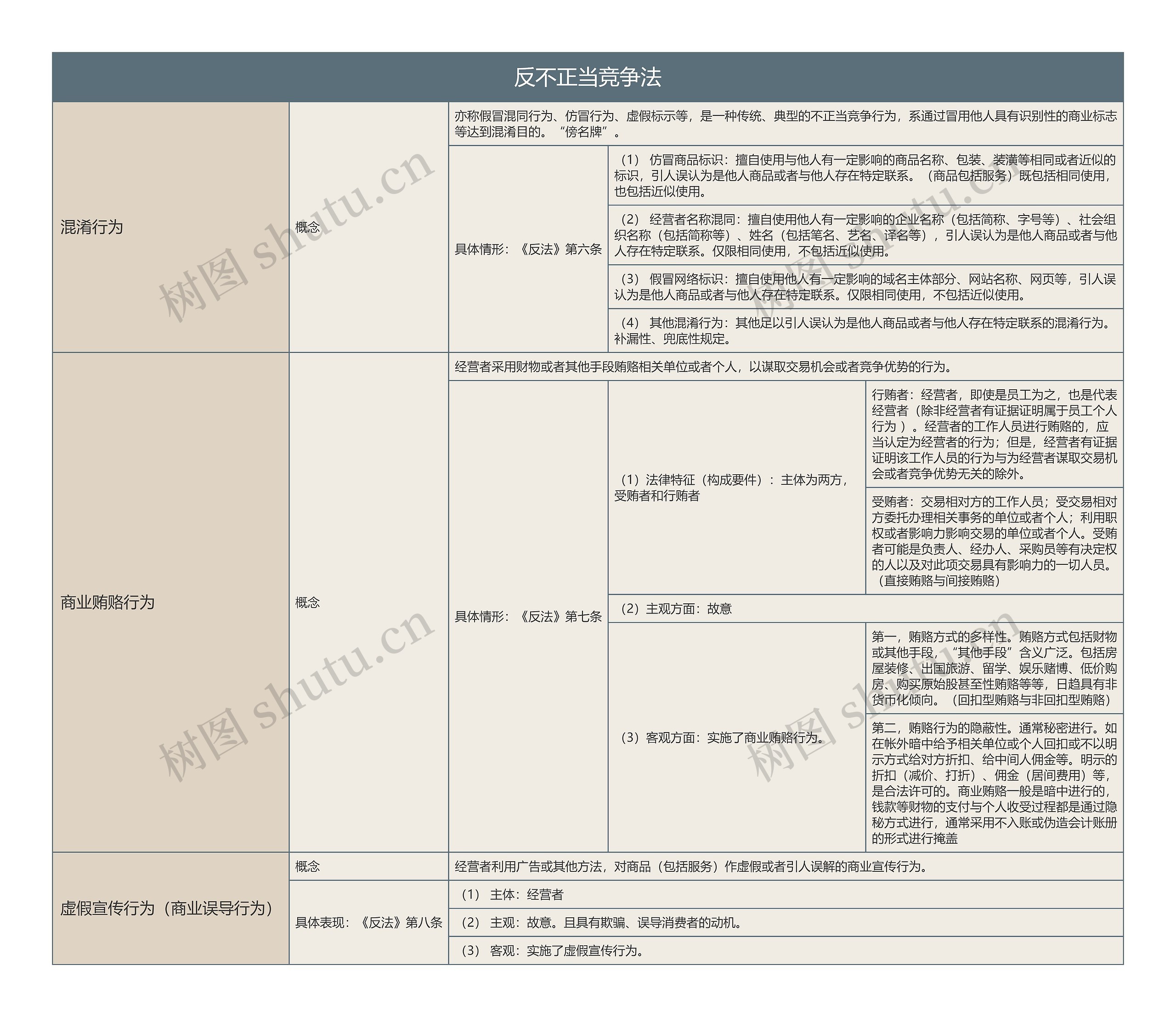Click 概念 cell in 混淆行为 row
This screenshot has width=1176, height=1017.
tap(369, 227)
